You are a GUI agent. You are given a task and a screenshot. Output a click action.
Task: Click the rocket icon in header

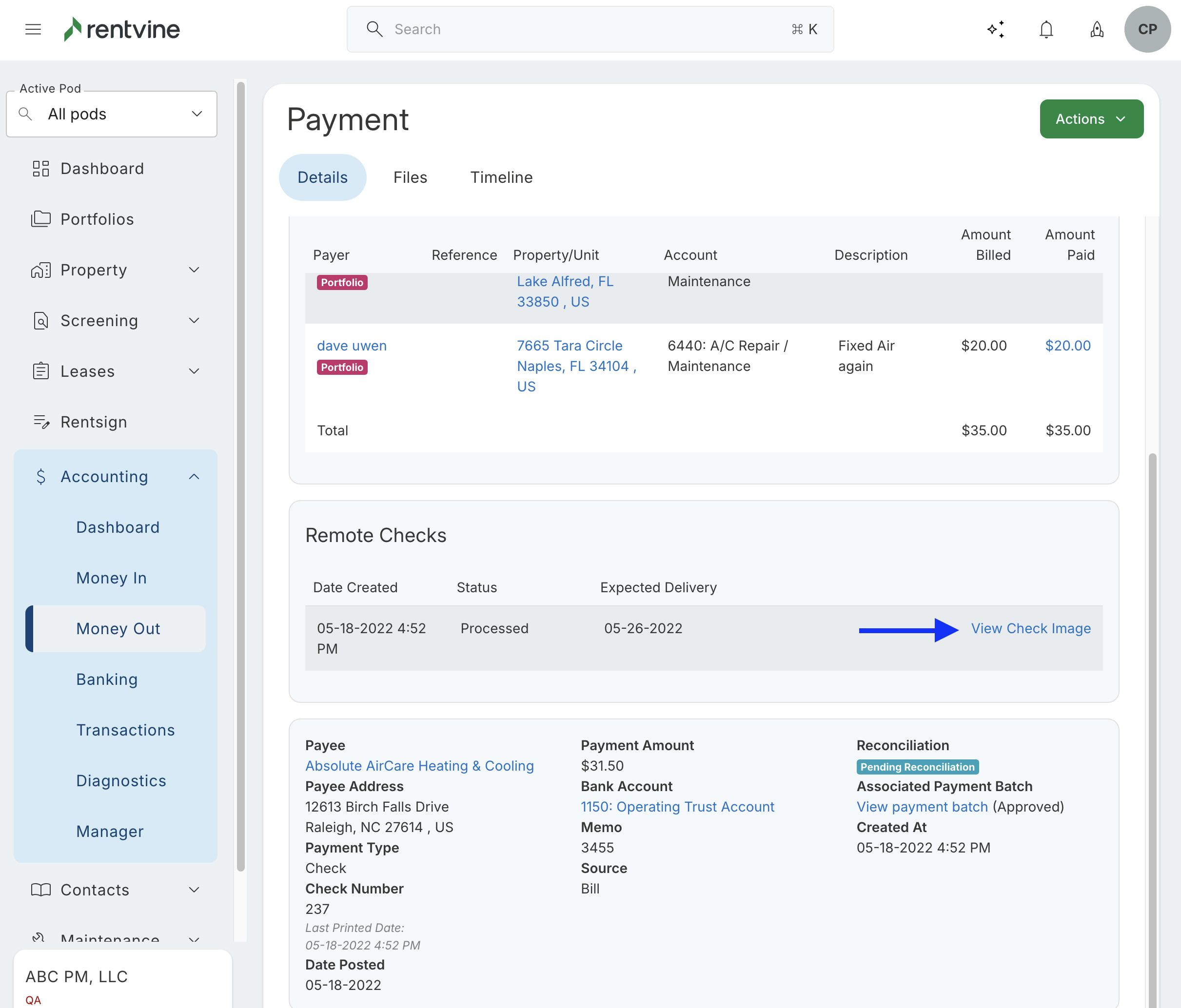click(1097, 29)
